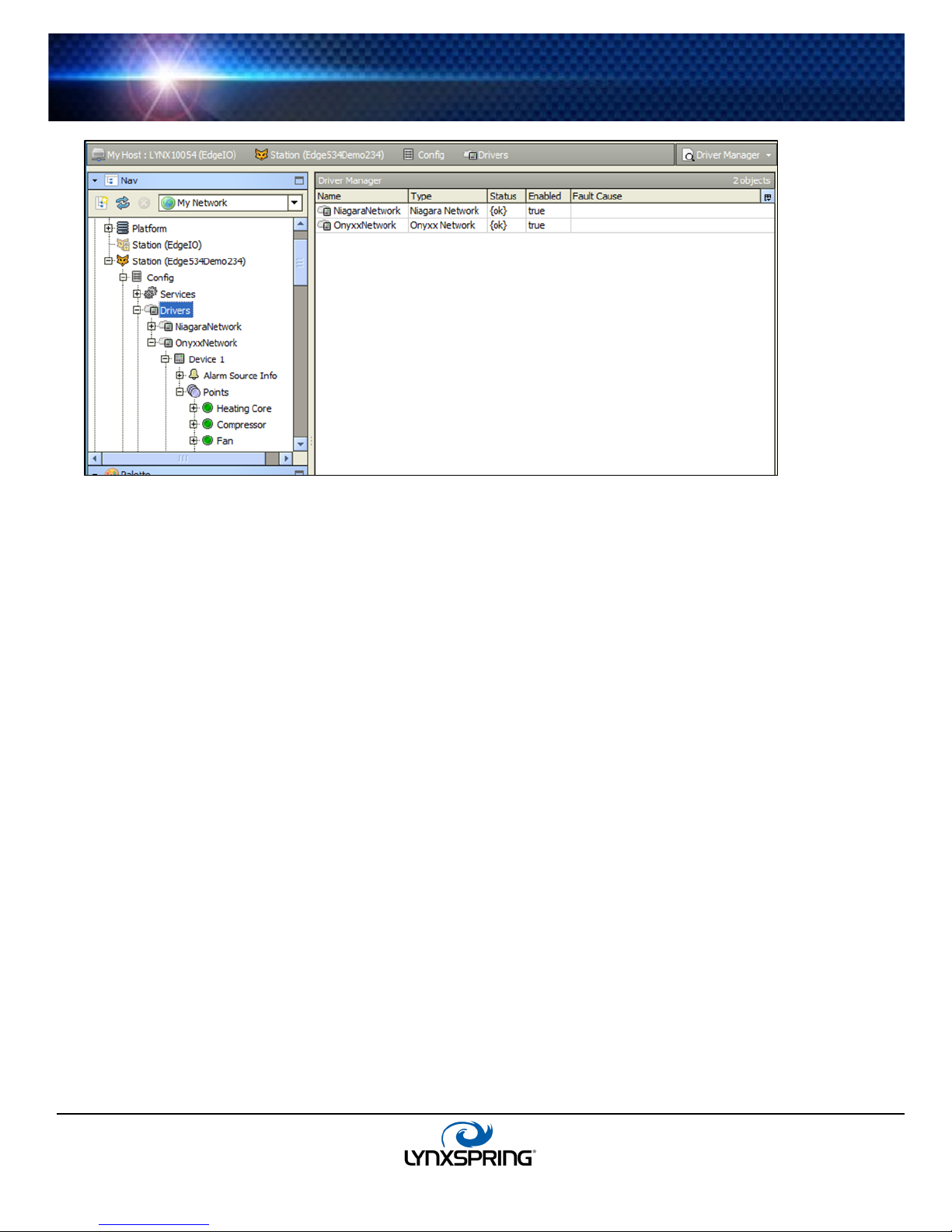
Task: Select My Host breadcrumb in path bar
Action: [x=164, y=155]
